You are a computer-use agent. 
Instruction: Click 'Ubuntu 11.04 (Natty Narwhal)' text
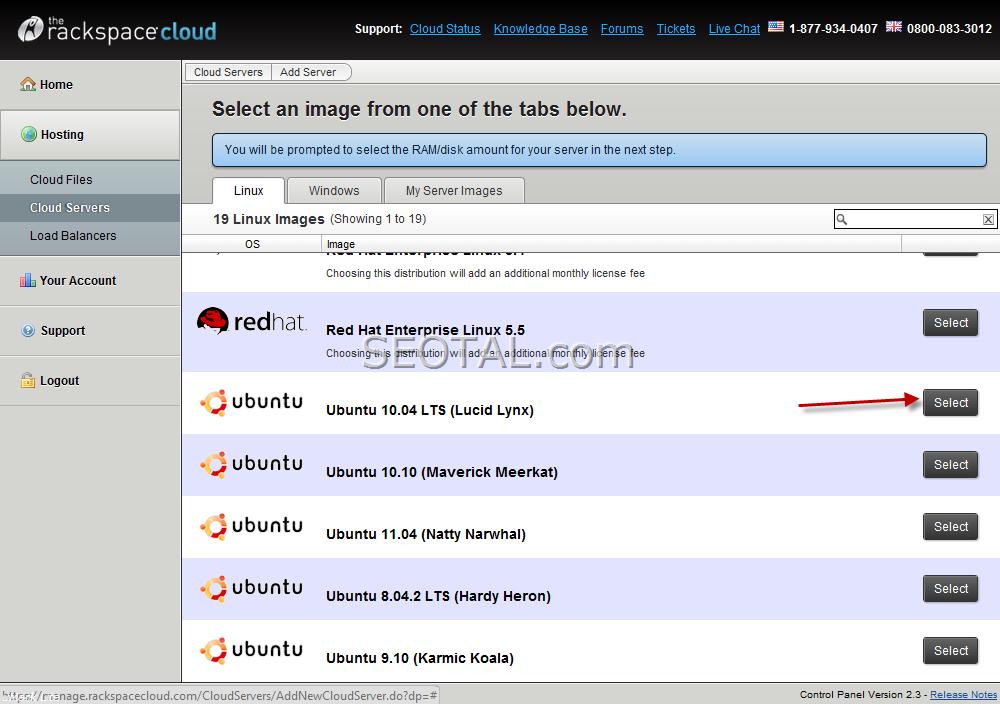point(426,534)
